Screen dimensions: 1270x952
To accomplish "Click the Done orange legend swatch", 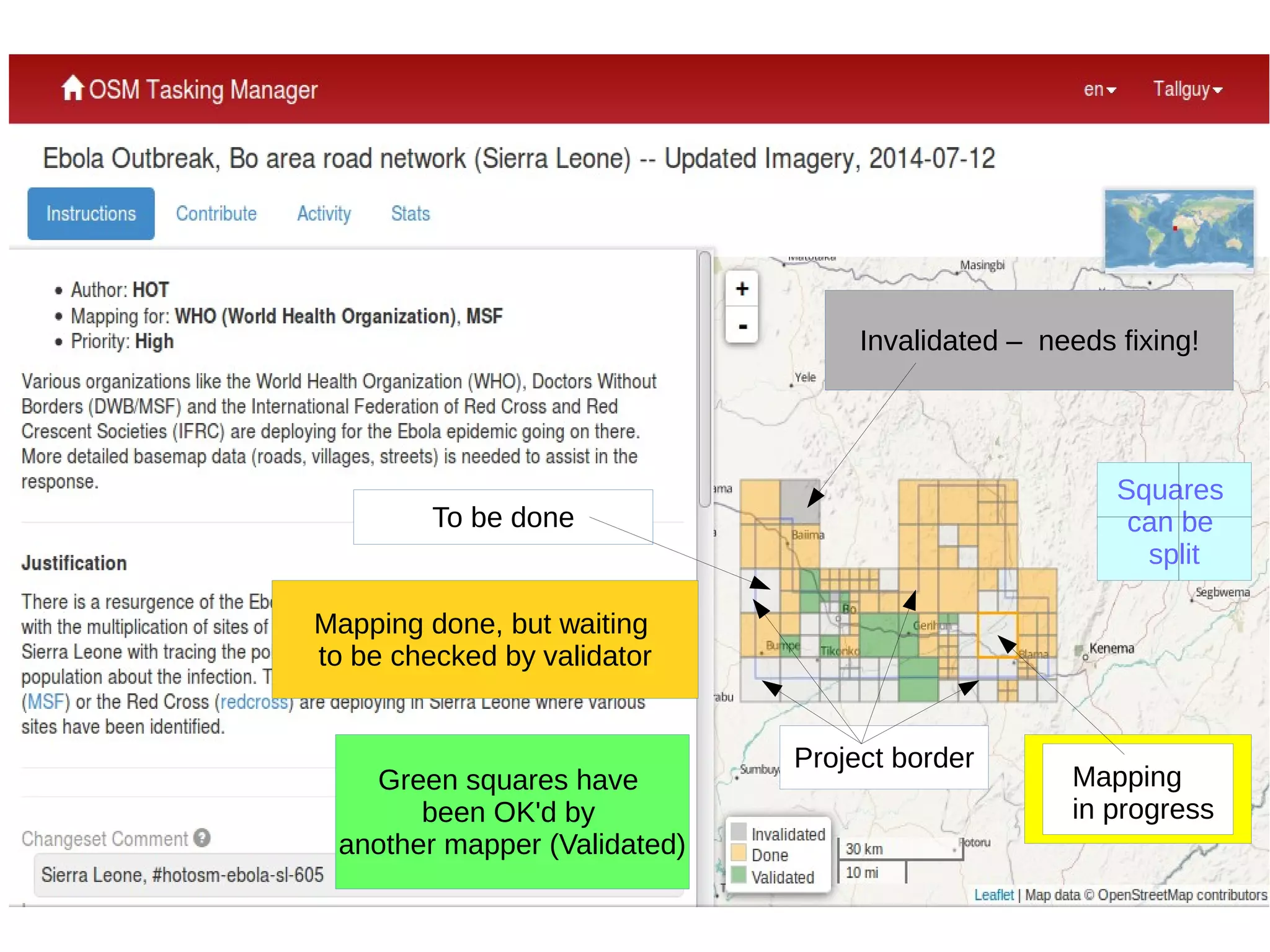I will coord(739,853).
